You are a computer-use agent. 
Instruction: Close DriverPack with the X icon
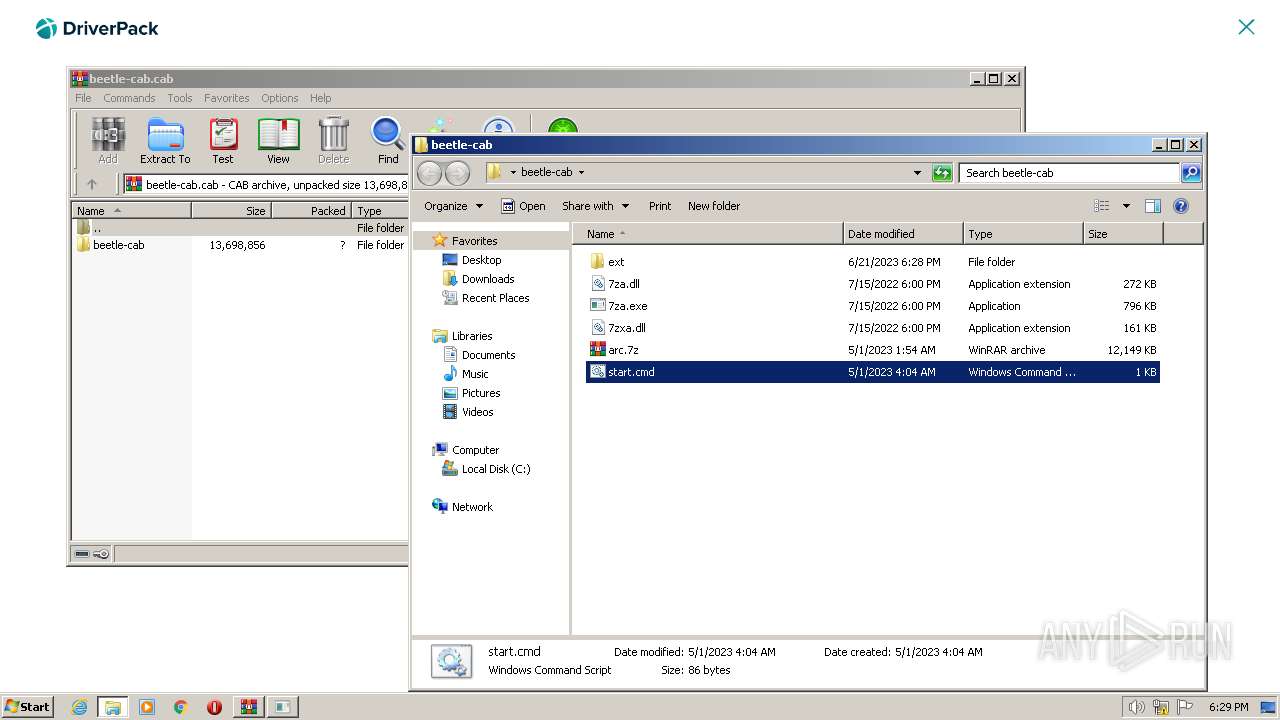pyautogui.click(x=1246, y=27)
